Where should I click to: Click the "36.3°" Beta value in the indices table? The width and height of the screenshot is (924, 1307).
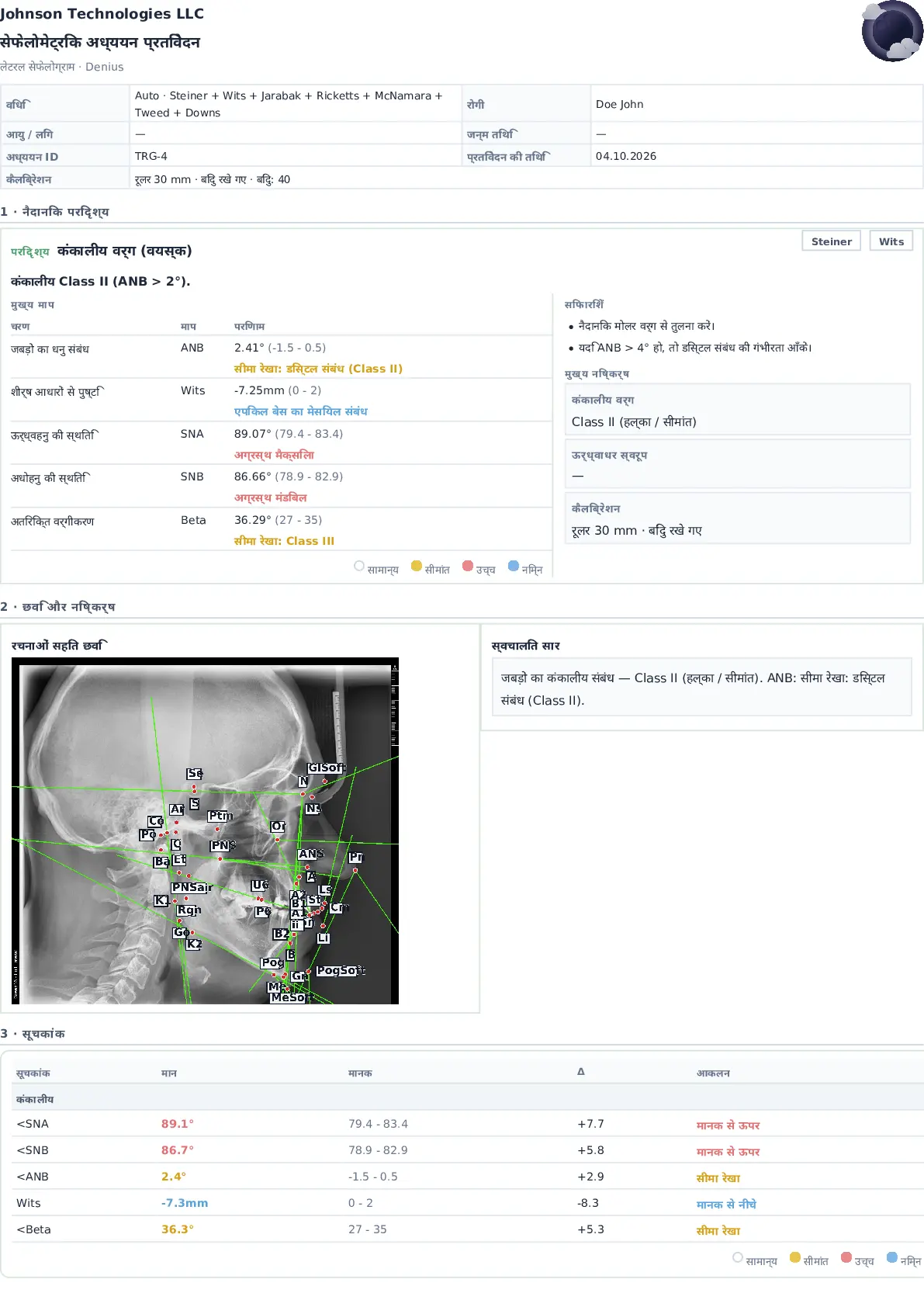coord(178,1229)
